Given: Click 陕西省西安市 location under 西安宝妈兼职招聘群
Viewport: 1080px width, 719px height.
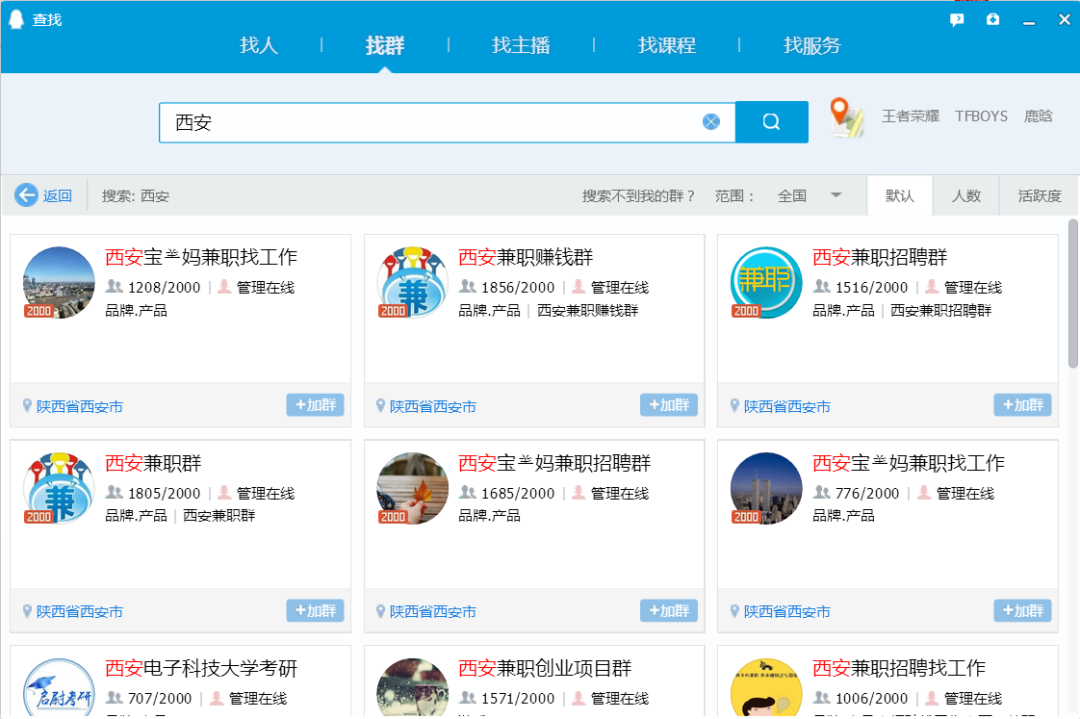Looking at the screenshot, I should [x=433, y=612].
